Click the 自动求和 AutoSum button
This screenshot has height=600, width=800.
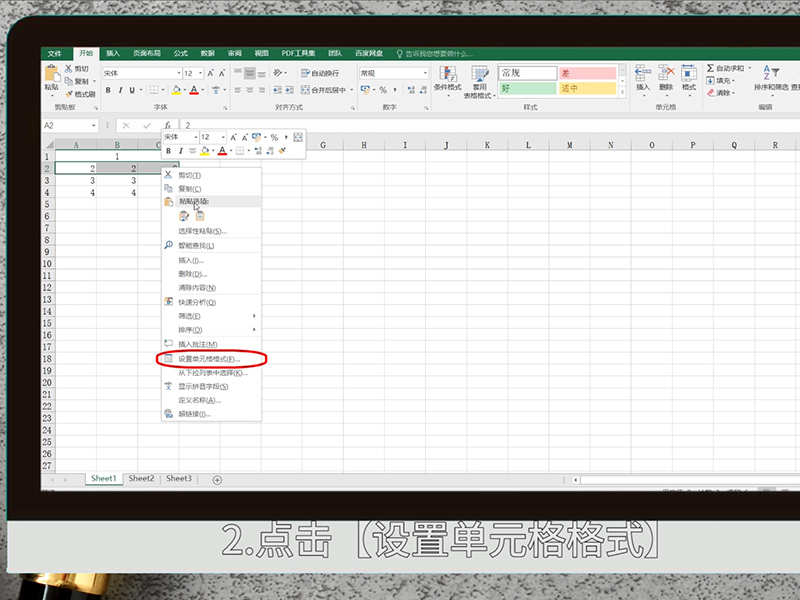click(x=726, y=68)
